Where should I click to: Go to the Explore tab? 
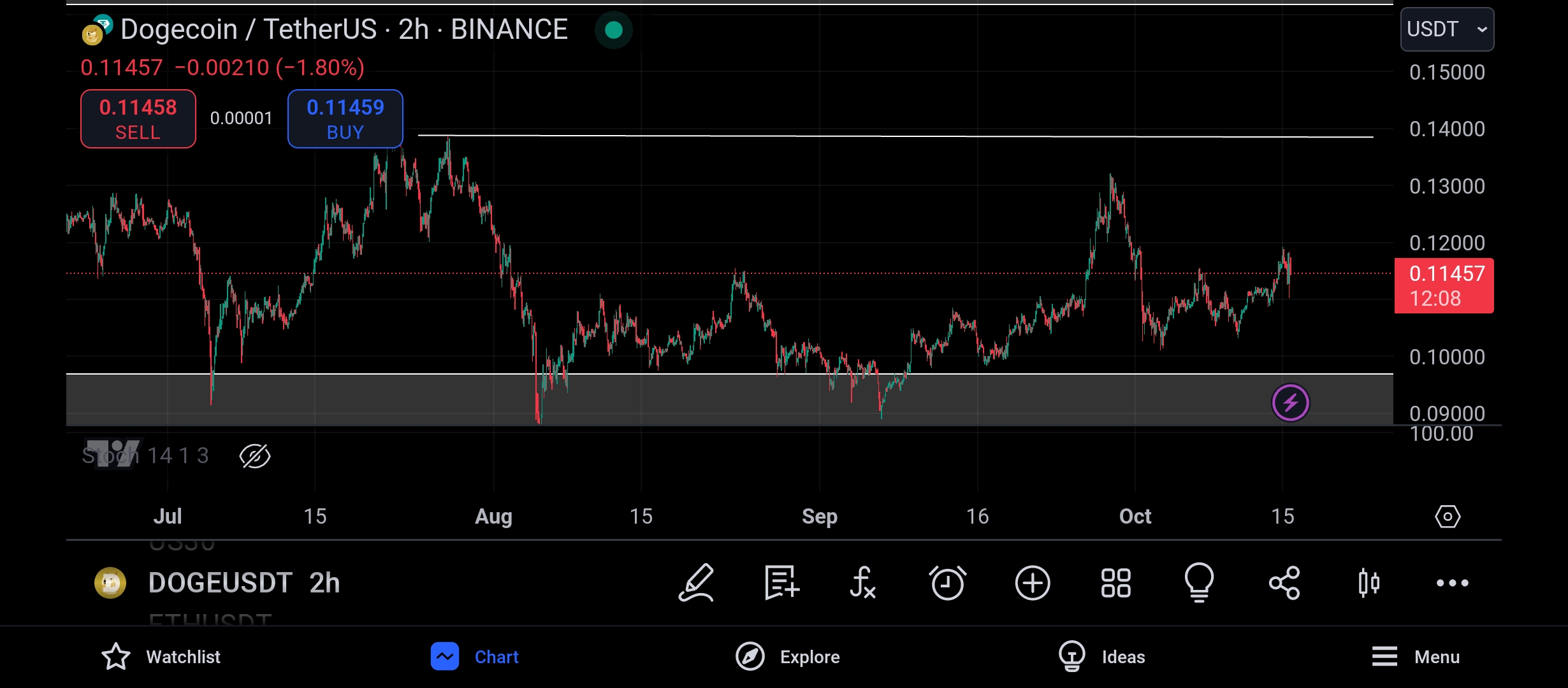point(787,657)
